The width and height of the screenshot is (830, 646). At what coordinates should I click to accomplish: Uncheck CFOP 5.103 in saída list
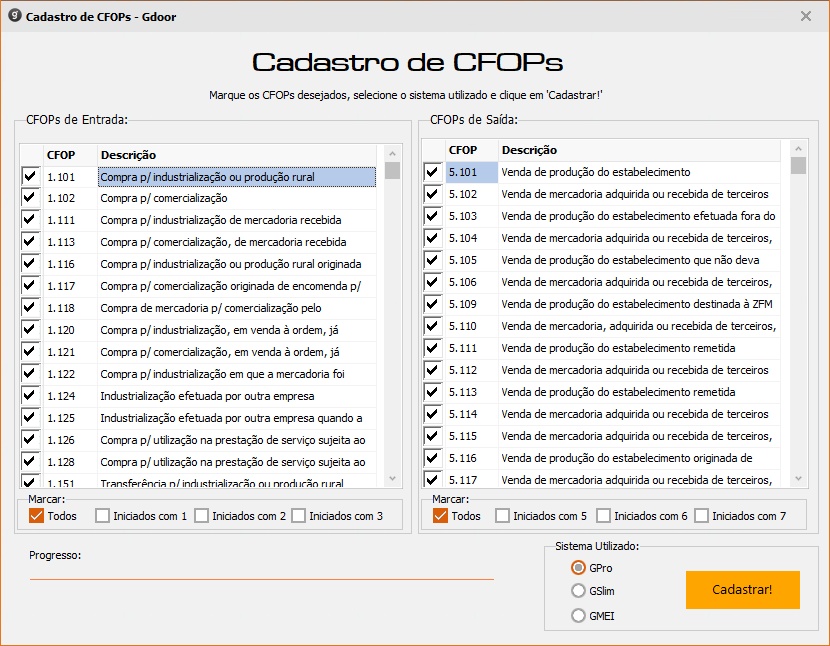point(432,216)
